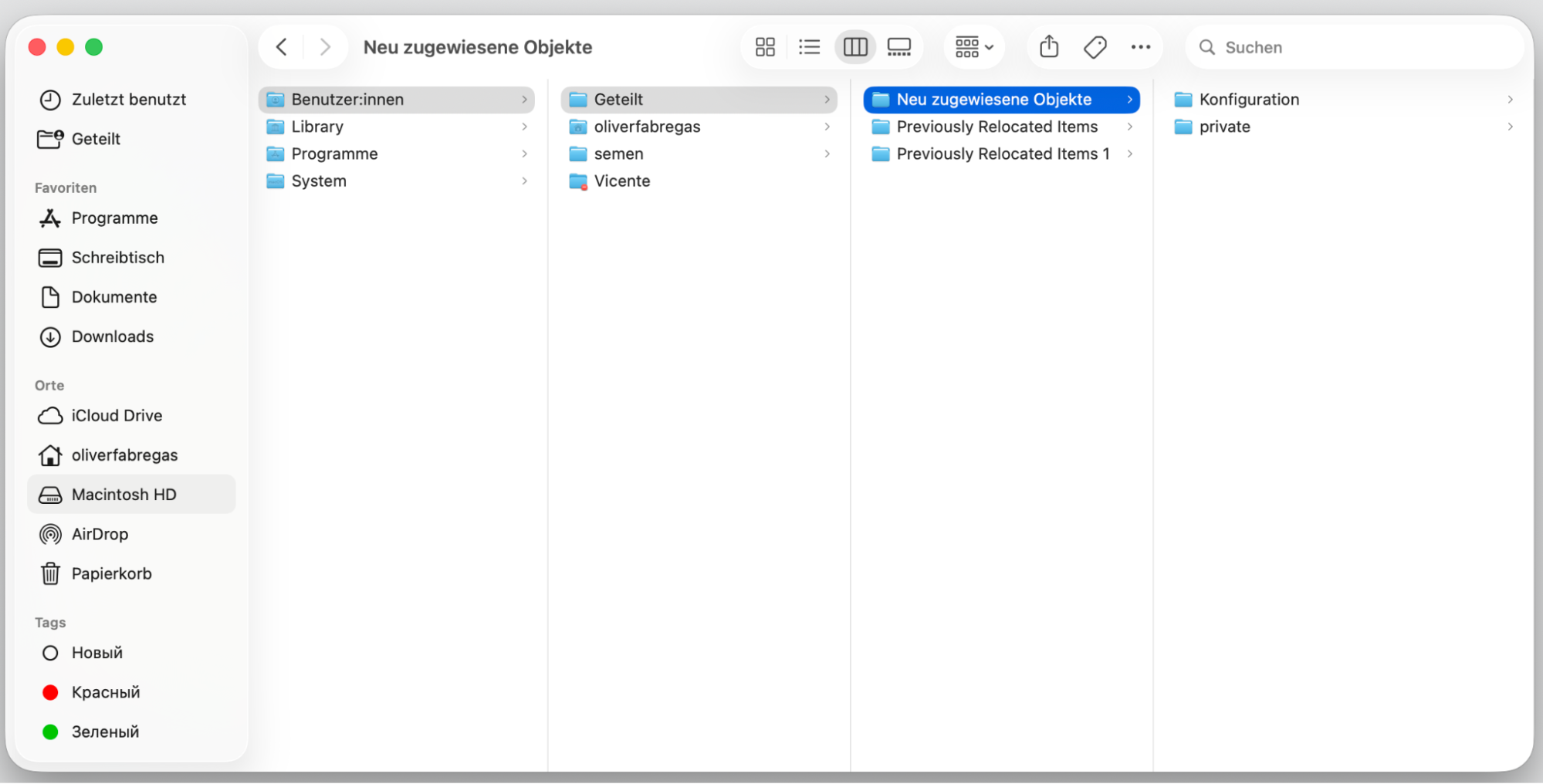
Task: Click the Konfiguration folder icon
Action: pyautogui.click(x=1183, y=100)
